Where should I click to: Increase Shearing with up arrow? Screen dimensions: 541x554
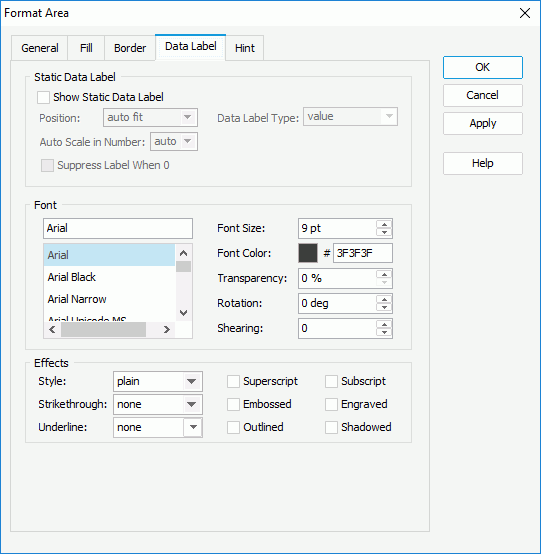384,325
